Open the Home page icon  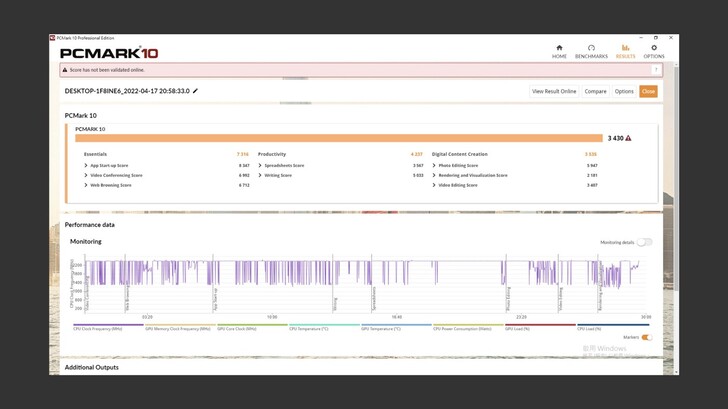click(559, 51)
